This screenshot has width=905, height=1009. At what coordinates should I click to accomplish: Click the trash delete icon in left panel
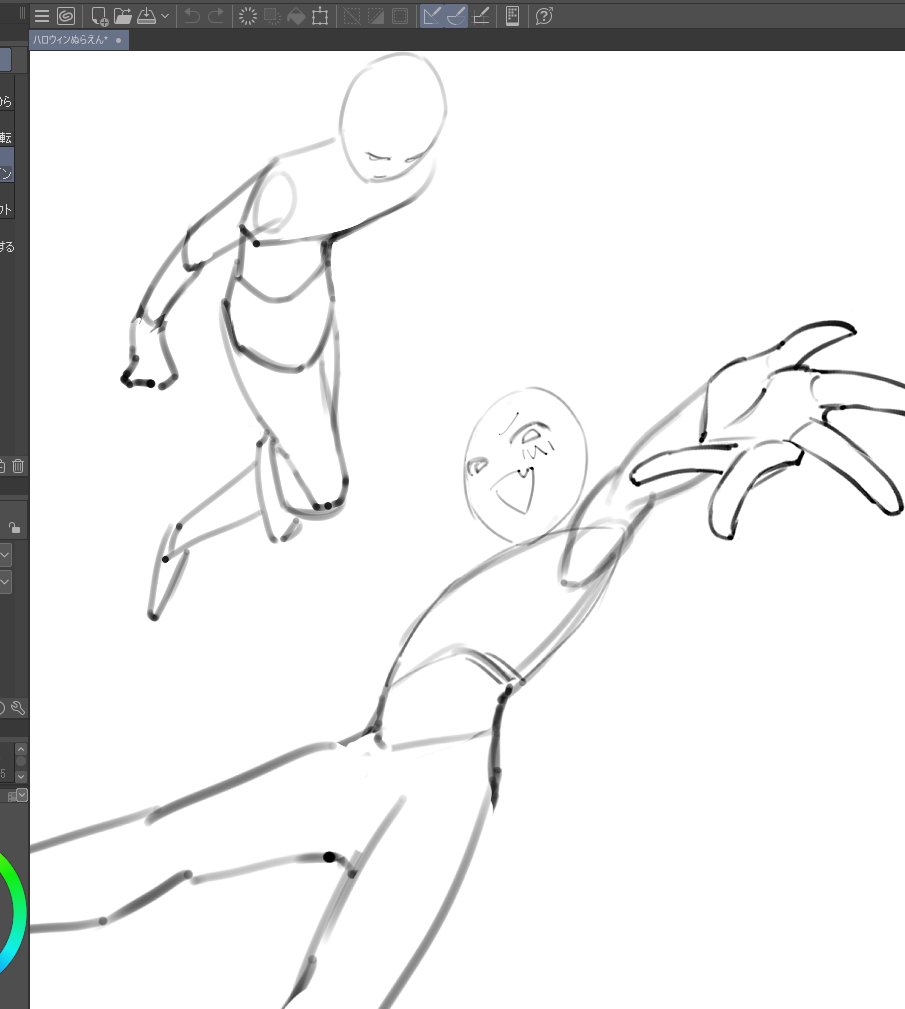[18, 466]
